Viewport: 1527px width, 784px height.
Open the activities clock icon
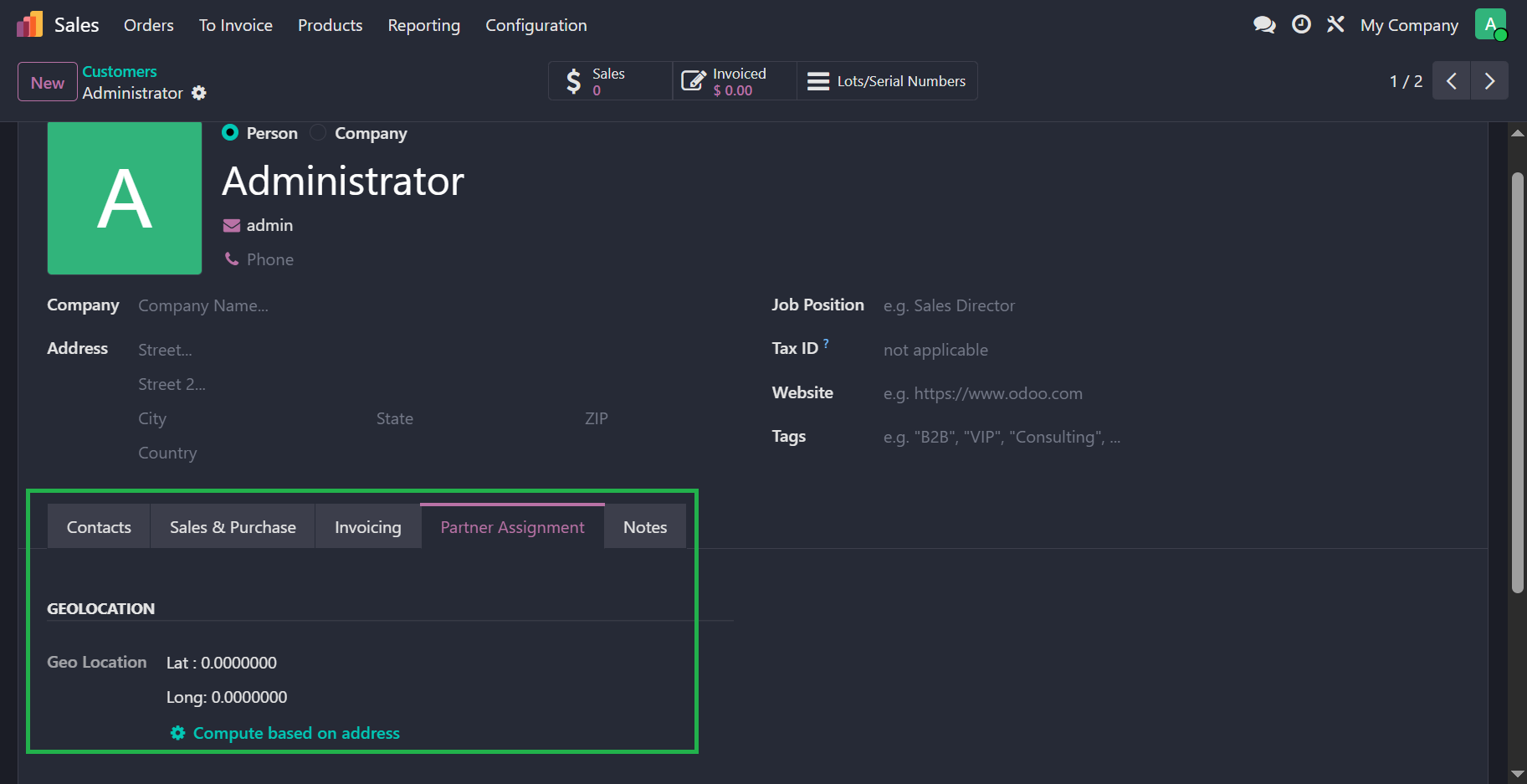(x=1301, y=25)
